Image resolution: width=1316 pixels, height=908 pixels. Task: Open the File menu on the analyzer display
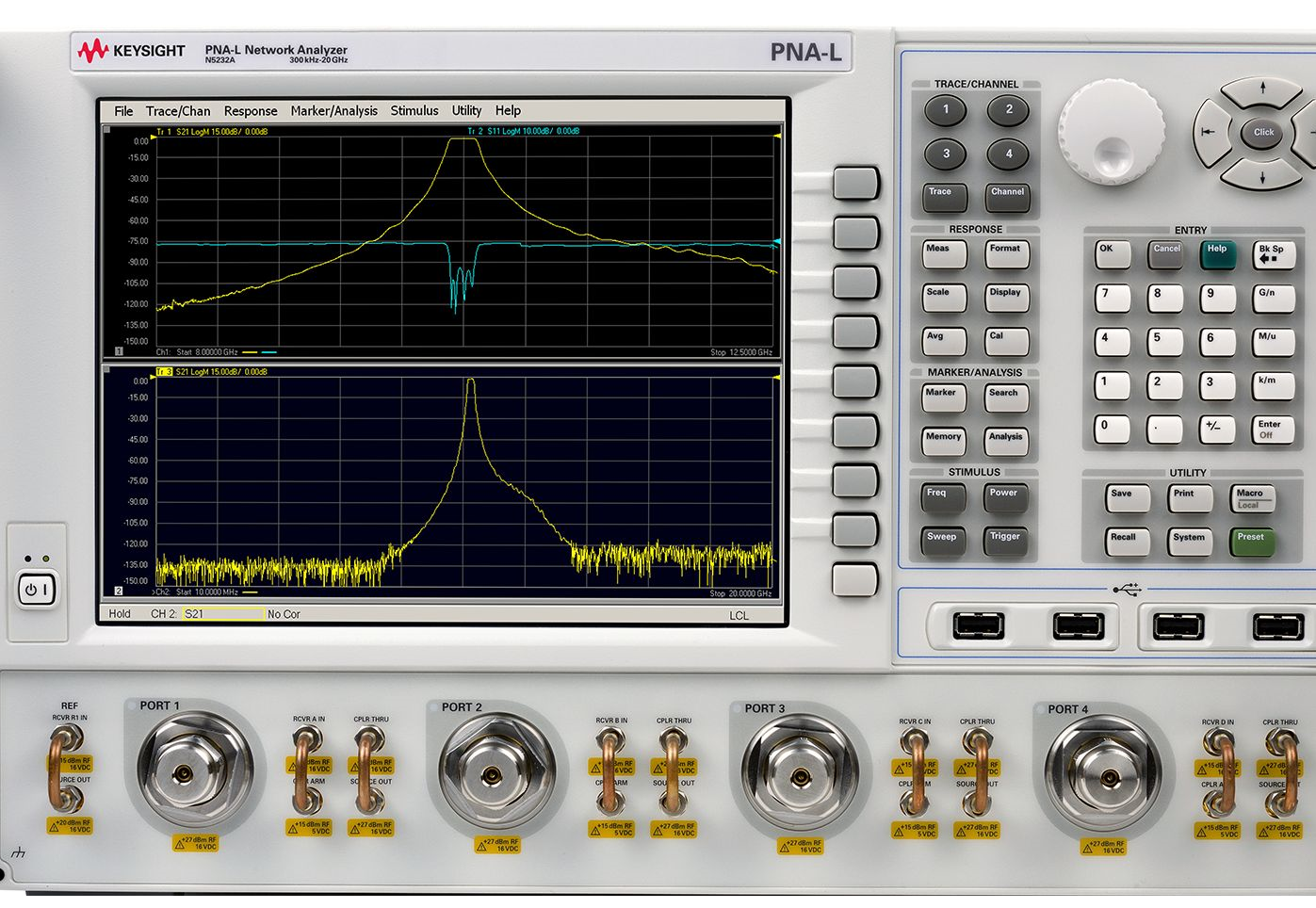pos(123,111)
